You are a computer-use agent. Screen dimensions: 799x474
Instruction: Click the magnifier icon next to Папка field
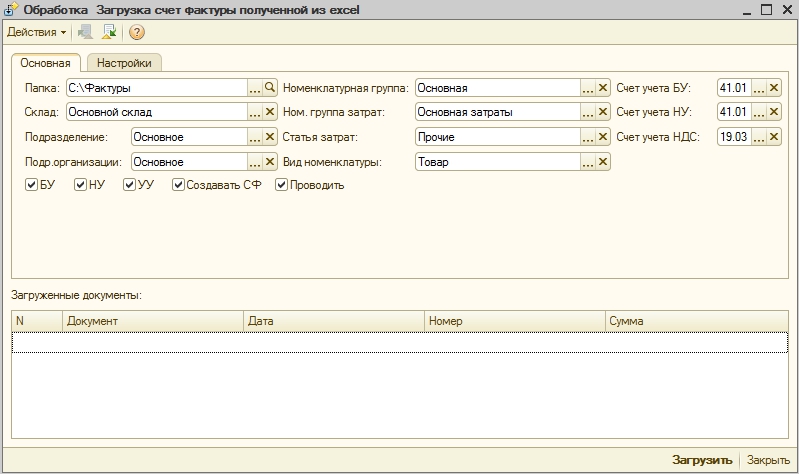270,88
